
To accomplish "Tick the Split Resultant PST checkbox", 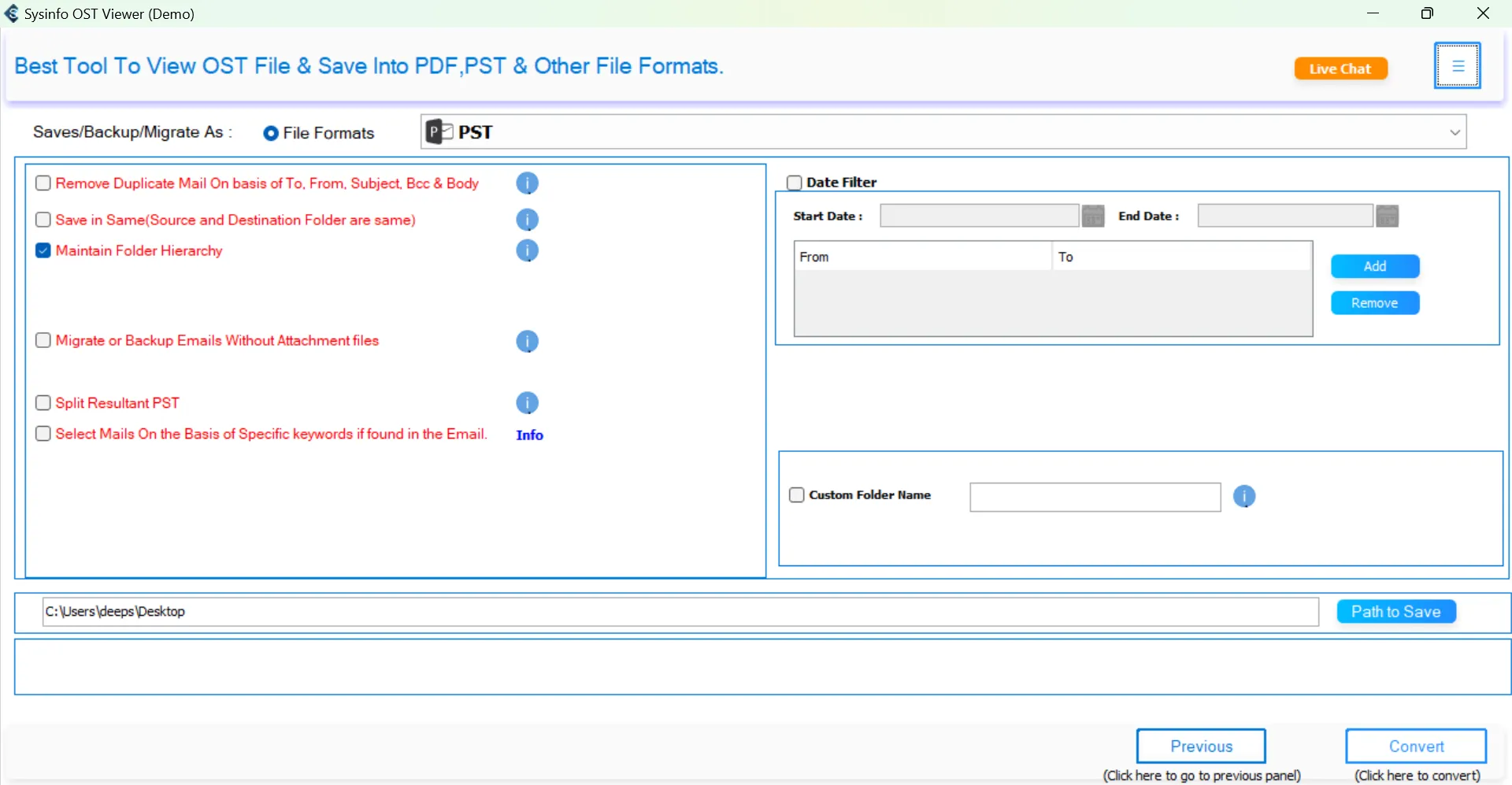I will coord(43,403).
